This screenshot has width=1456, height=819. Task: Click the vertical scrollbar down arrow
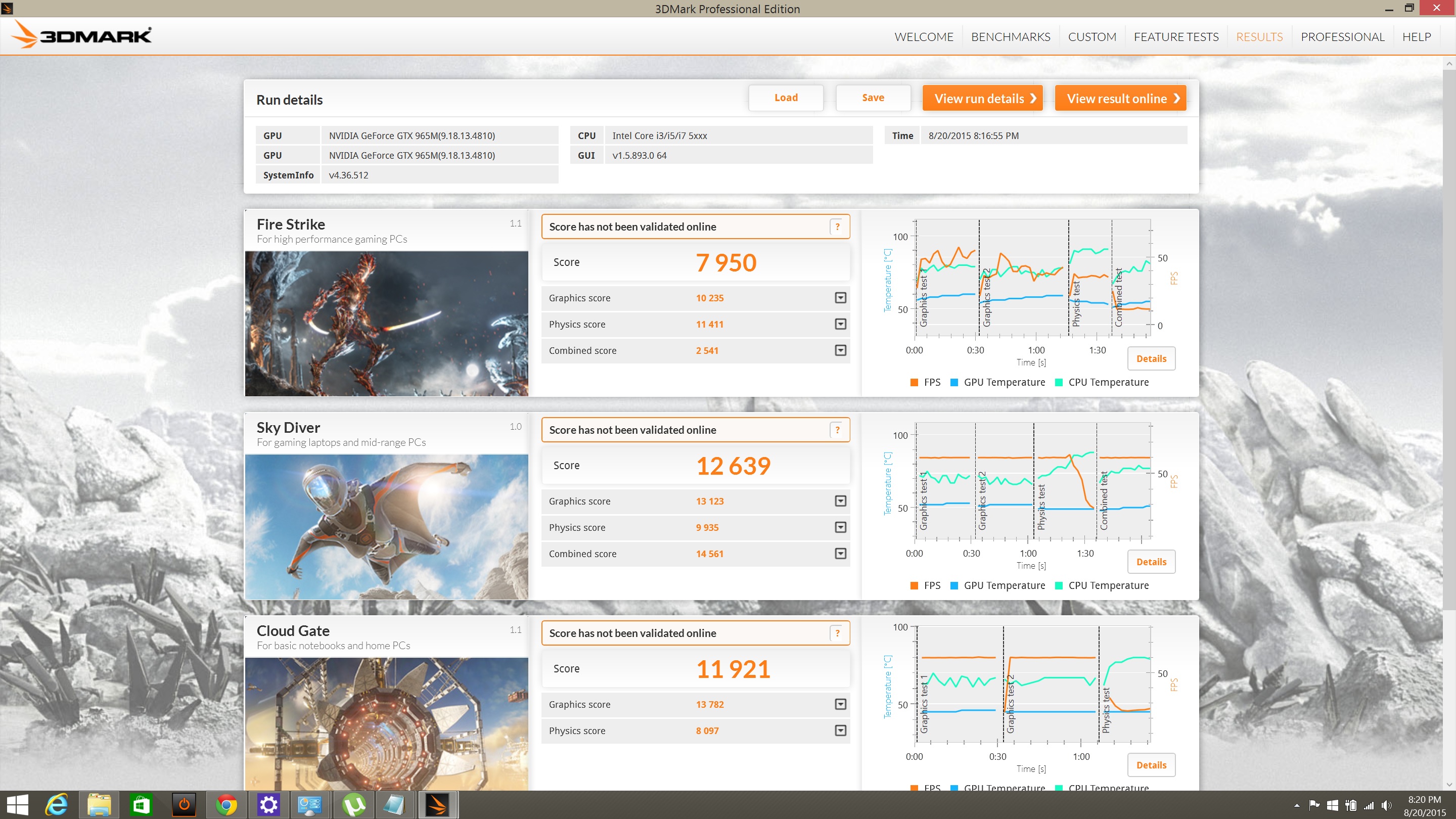click(x=1449, y=785)
